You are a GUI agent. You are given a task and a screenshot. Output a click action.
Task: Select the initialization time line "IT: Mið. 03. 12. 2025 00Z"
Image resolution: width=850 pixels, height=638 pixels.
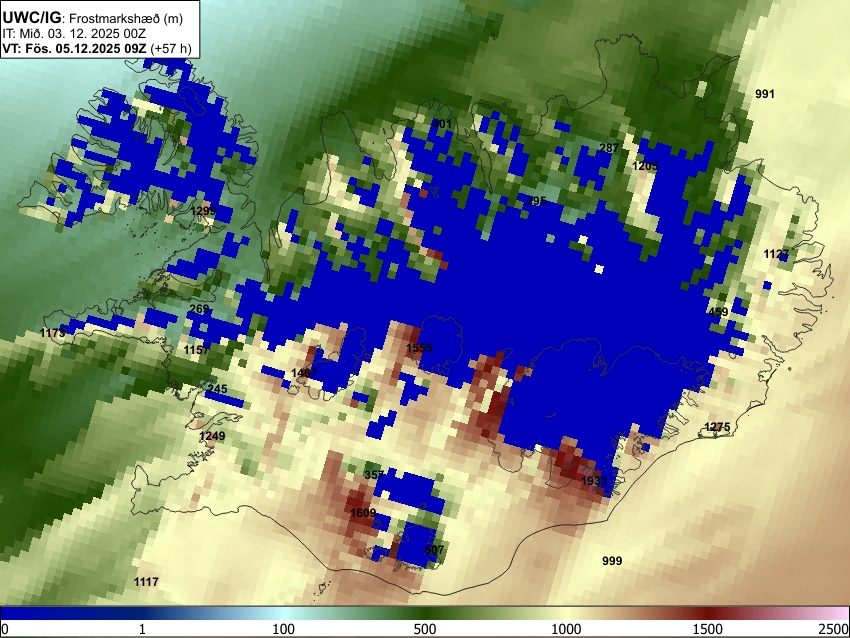click(74, 34)
